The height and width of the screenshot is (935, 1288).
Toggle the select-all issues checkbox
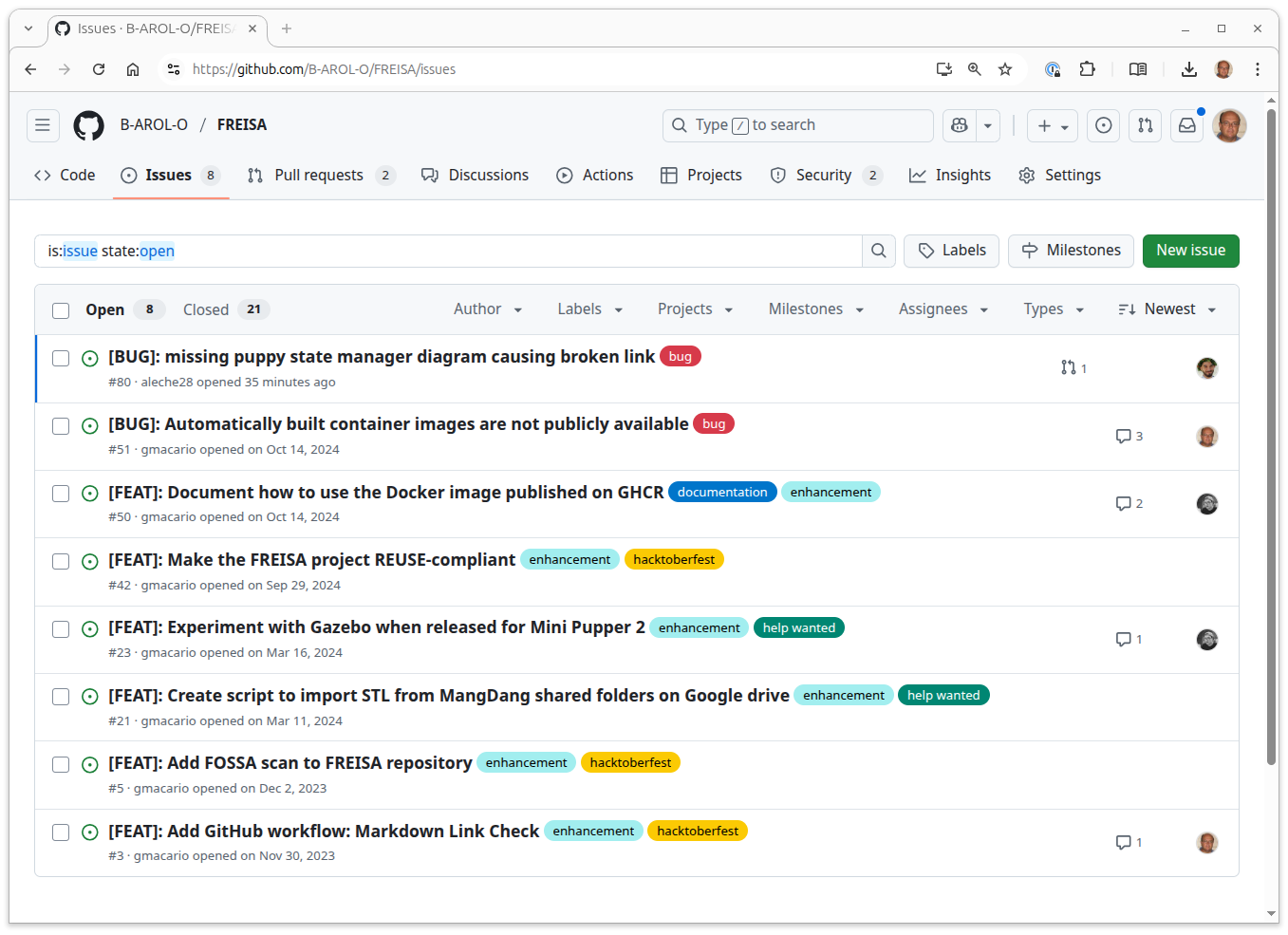click(x=61, y=310)
